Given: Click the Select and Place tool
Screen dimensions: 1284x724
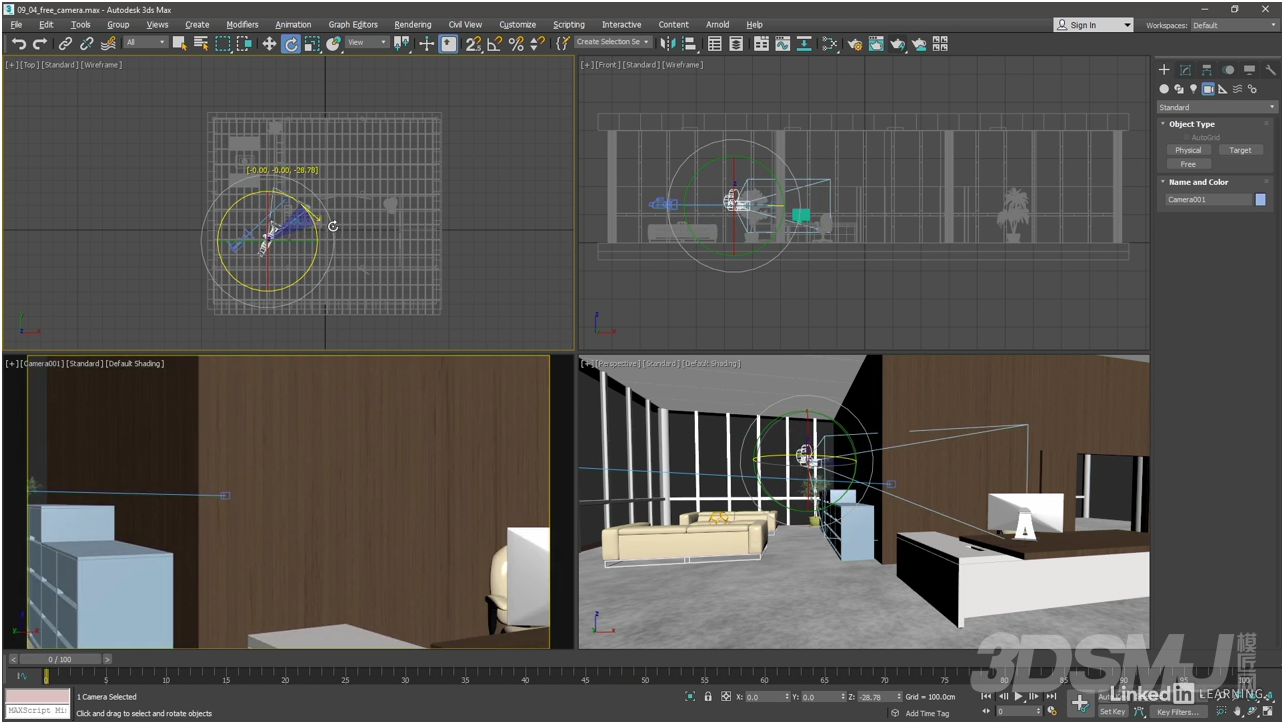Looking at the screenshot, I should click(x=334, y=43).
